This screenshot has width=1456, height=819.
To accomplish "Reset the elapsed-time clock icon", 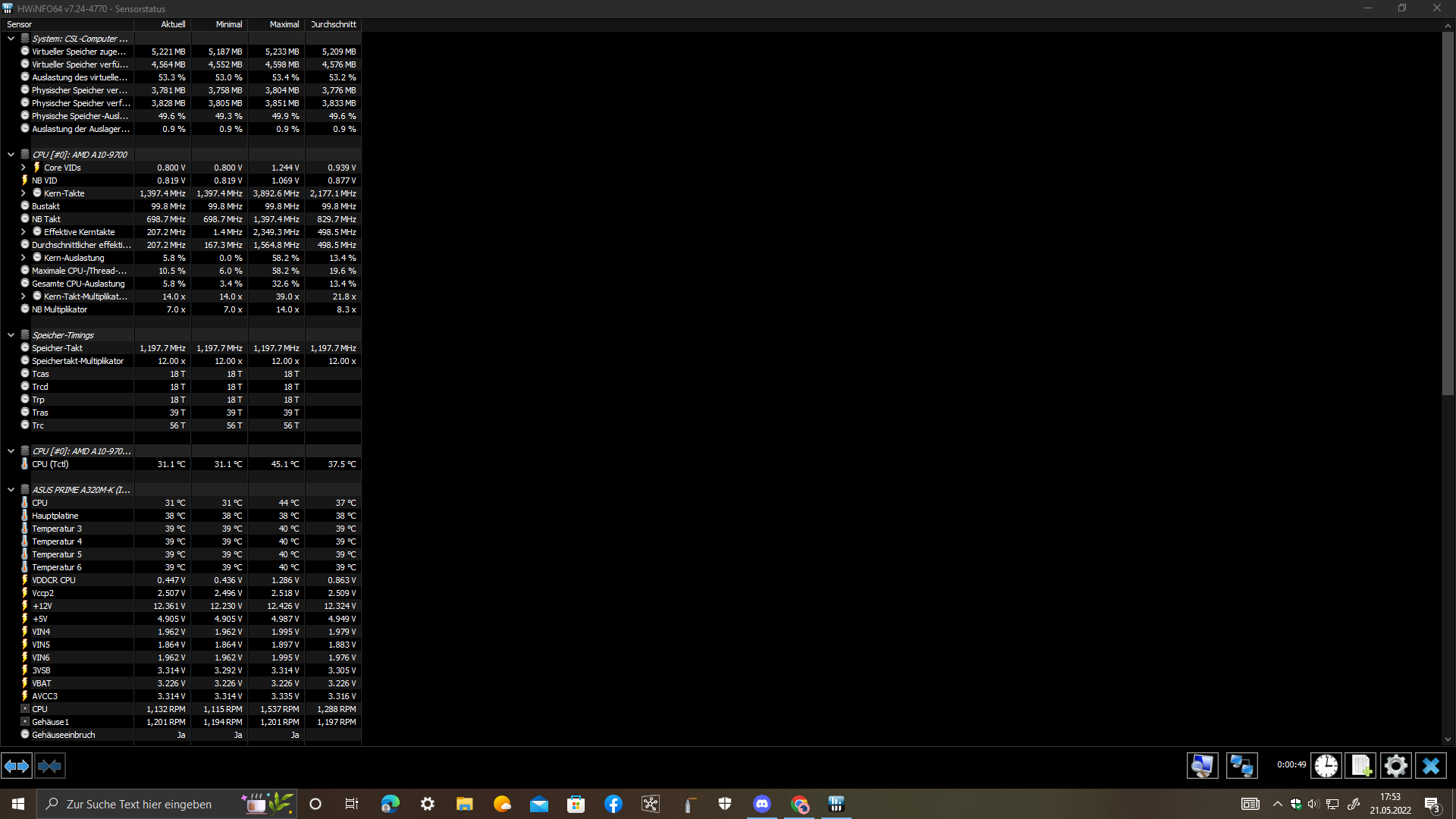I will pos(1326,766).
